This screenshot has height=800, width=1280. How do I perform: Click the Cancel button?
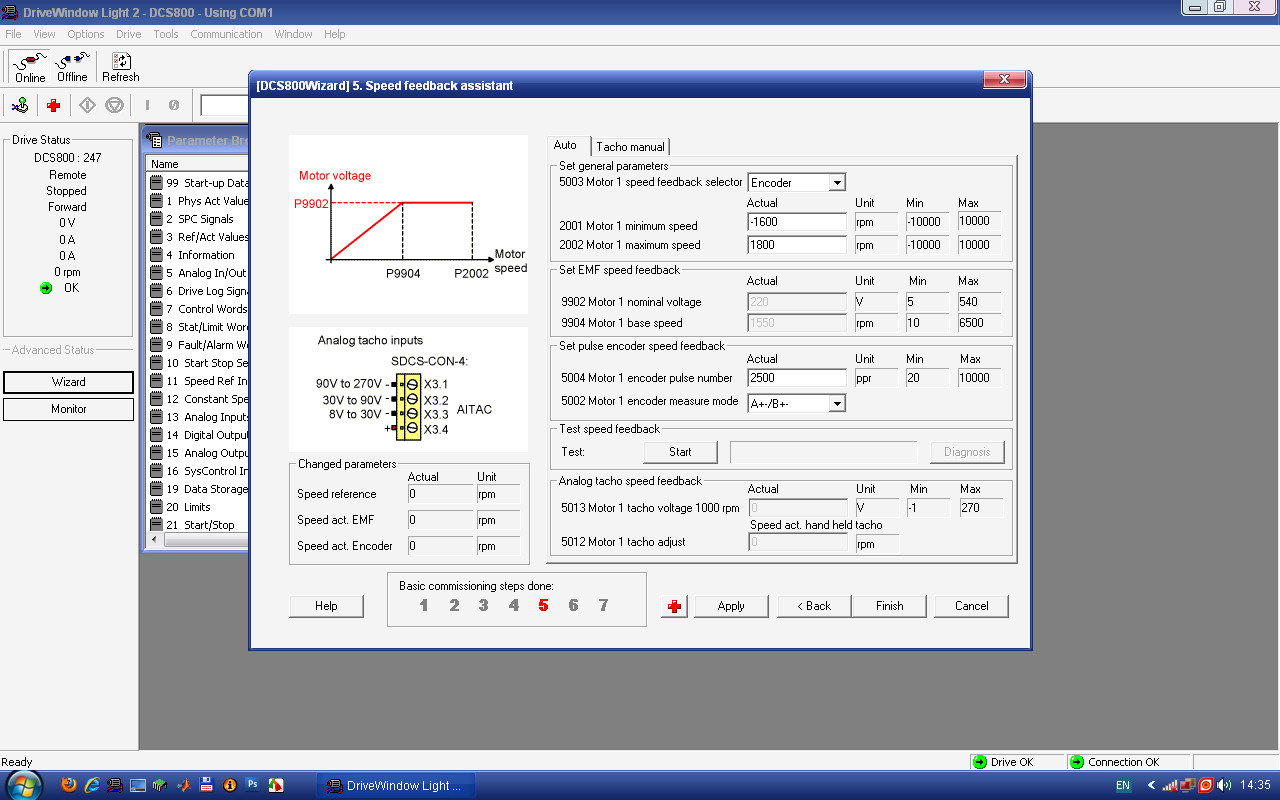pos(971,606)
